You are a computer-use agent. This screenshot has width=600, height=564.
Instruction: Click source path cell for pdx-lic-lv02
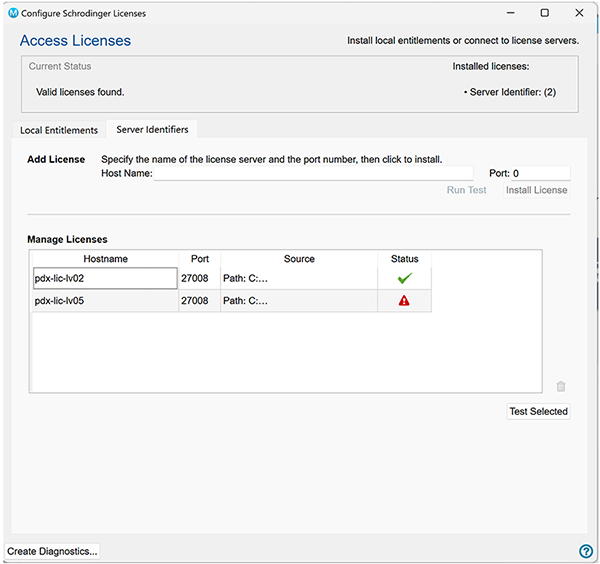[299, 278]
